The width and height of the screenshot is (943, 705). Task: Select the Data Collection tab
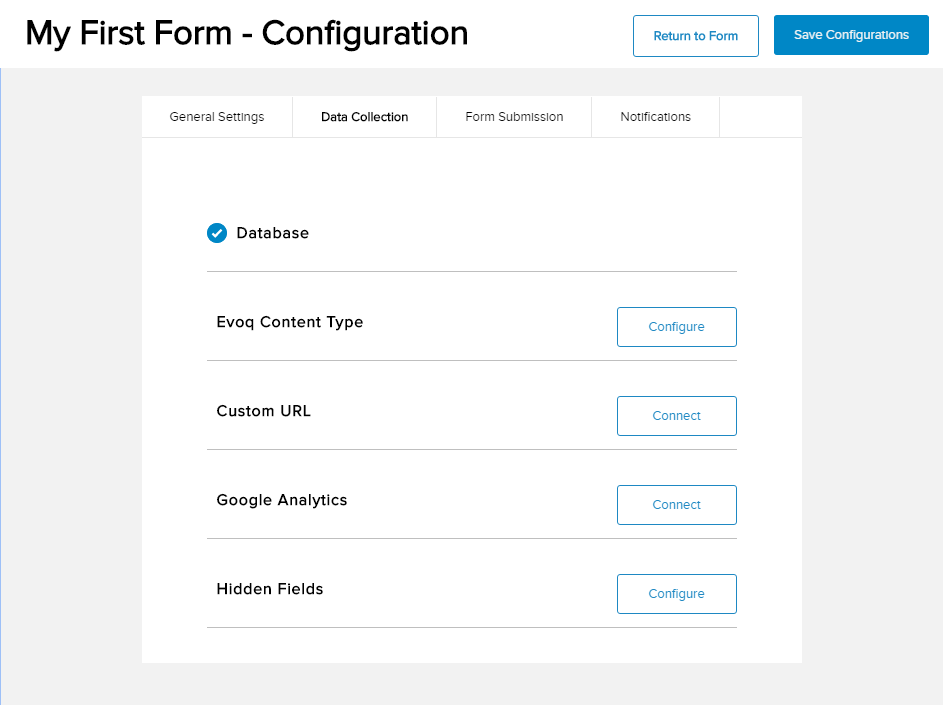click(x=364, y=117)
